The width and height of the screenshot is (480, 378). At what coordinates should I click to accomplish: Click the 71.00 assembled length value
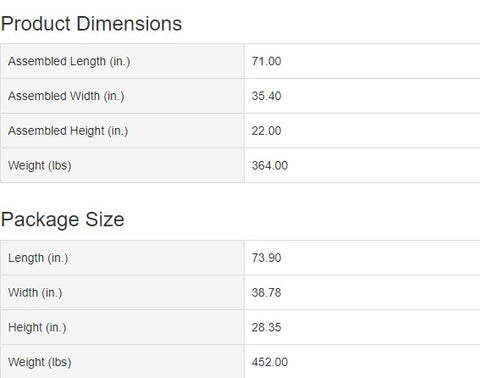[266, 61]
